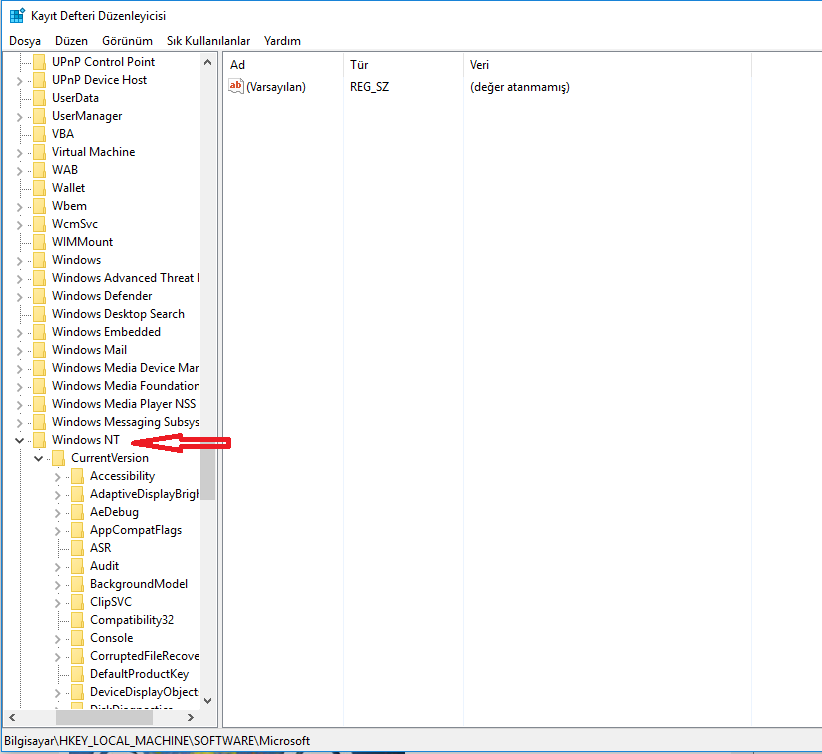Click the WAB folder icon

click(x=39, y=170)
